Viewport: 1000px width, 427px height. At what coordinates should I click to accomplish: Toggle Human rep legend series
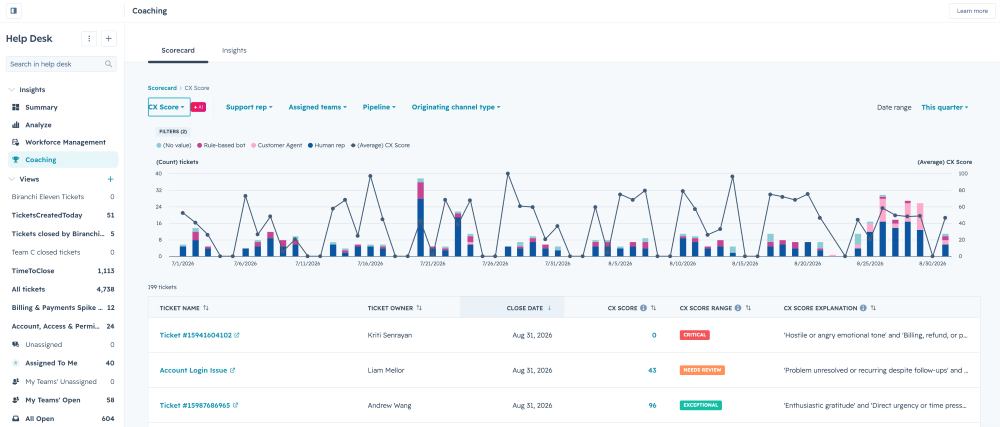point(326,145)
